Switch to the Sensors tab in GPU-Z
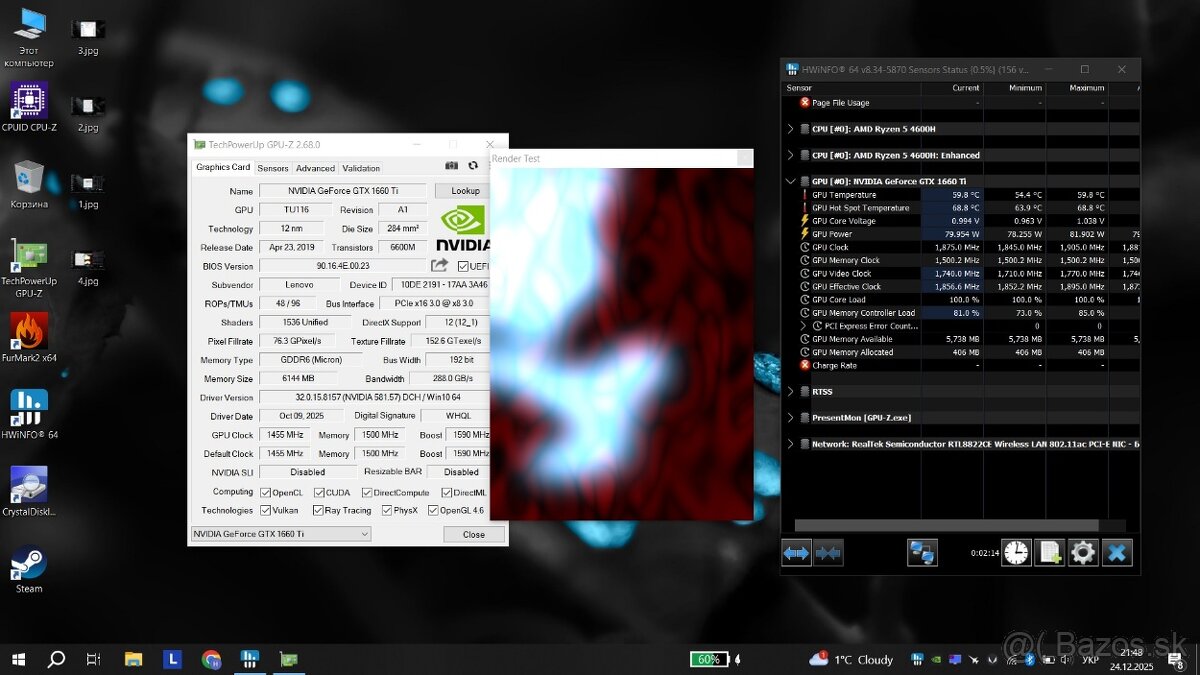1200x675 pixels. click(x=272, y=167)
